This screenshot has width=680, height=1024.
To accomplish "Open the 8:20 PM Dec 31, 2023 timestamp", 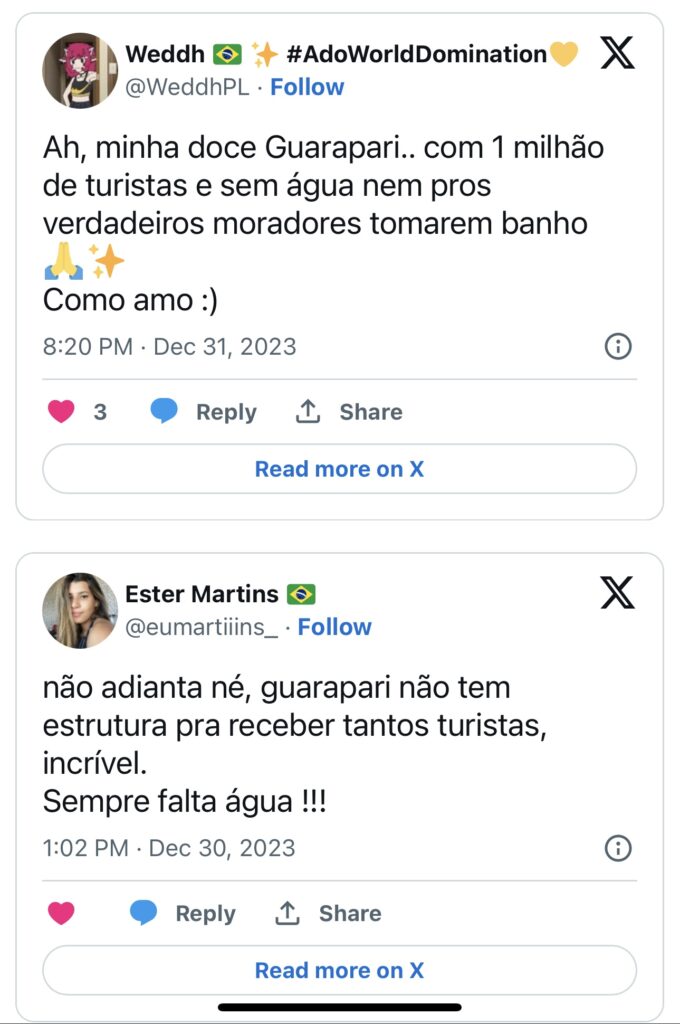I will tap(169, 347).
